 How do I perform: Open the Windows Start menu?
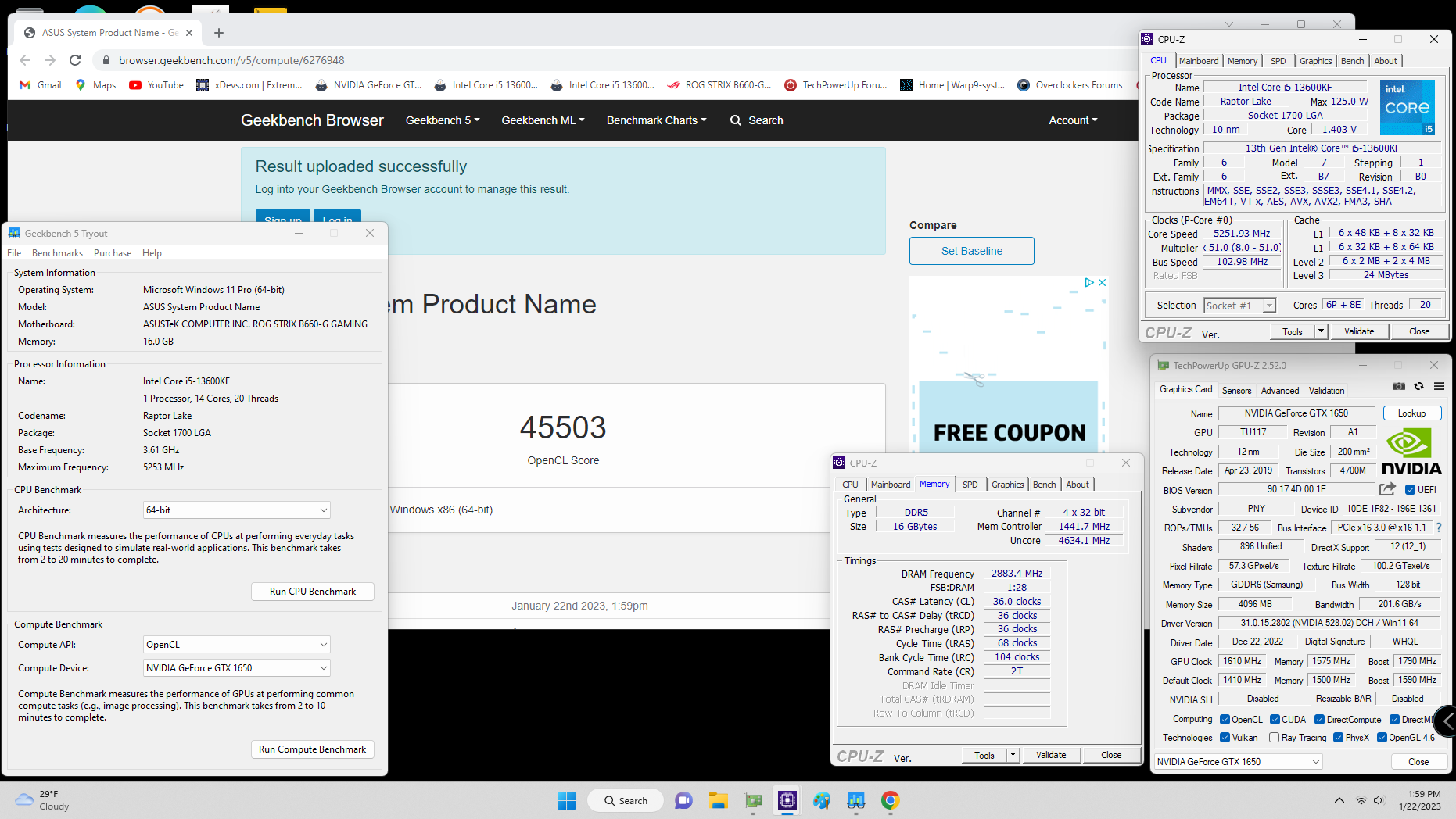(x=567, y=800)
